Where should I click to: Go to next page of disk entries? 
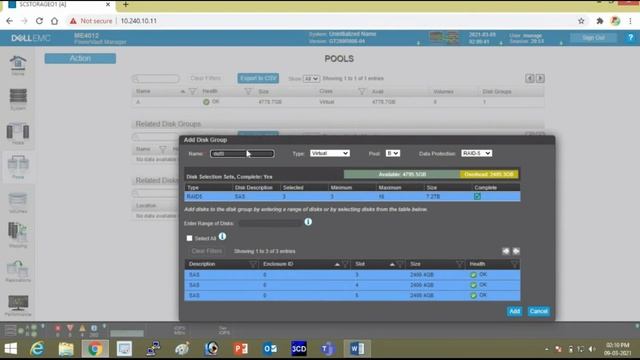[516, 251]
